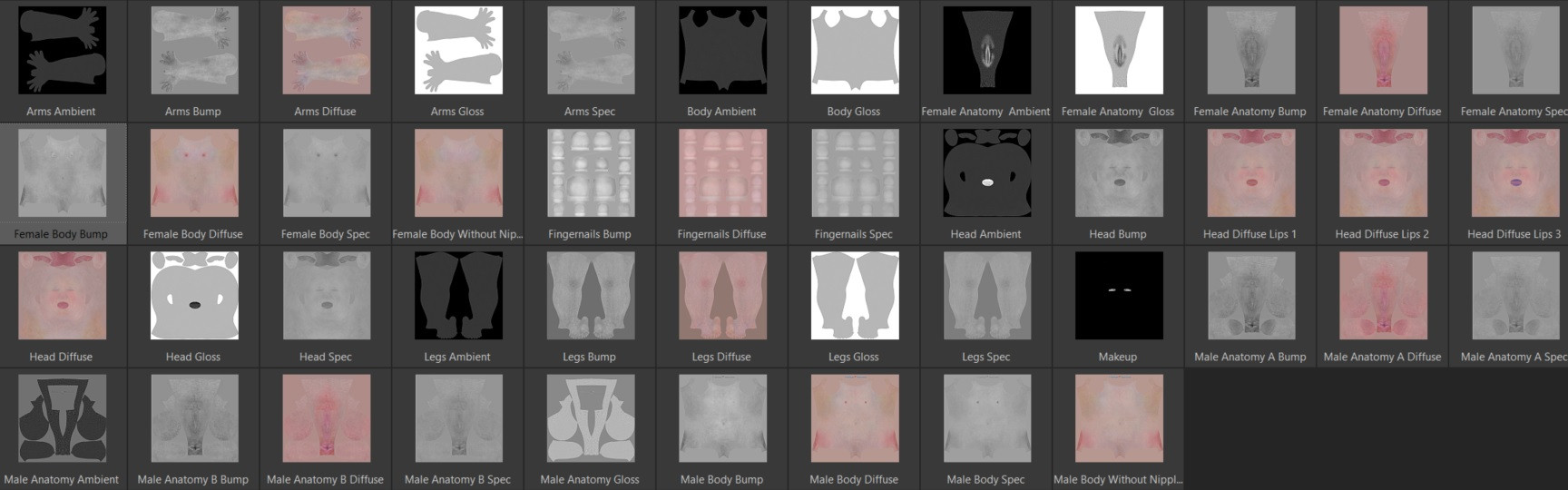Choose the Male Anatomy B Bump map
This screenshot has width=1568, height=490.
pos(194,418)
